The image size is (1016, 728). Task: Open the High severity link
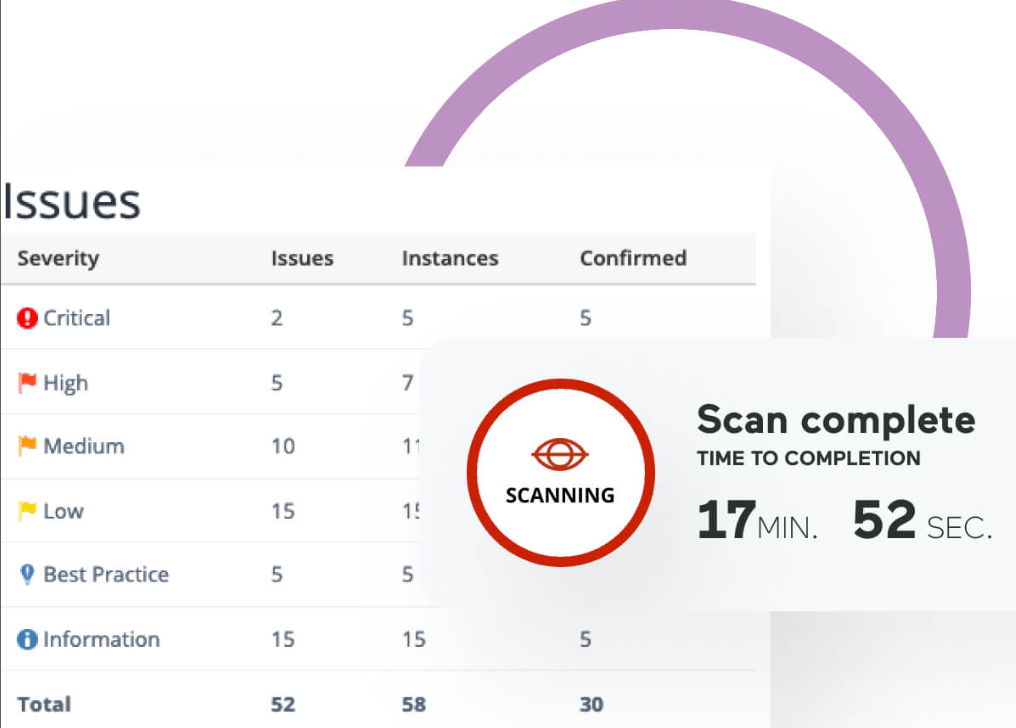point(65,383)
